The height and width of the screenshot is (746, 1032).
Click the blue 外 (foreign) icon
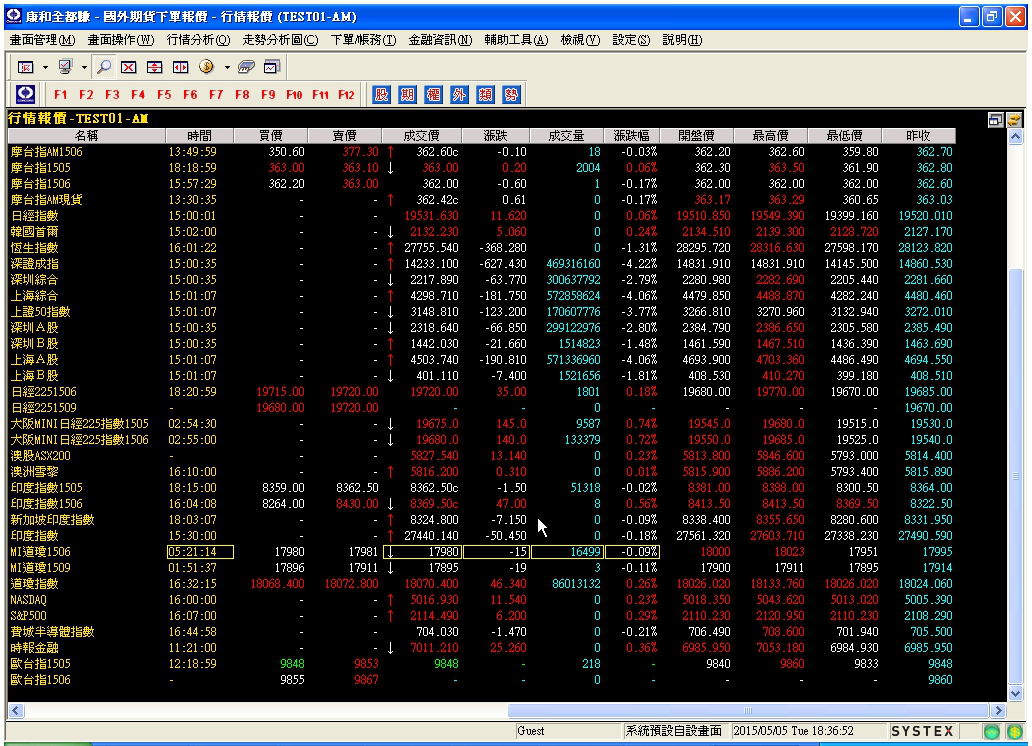tap(459, 95)
